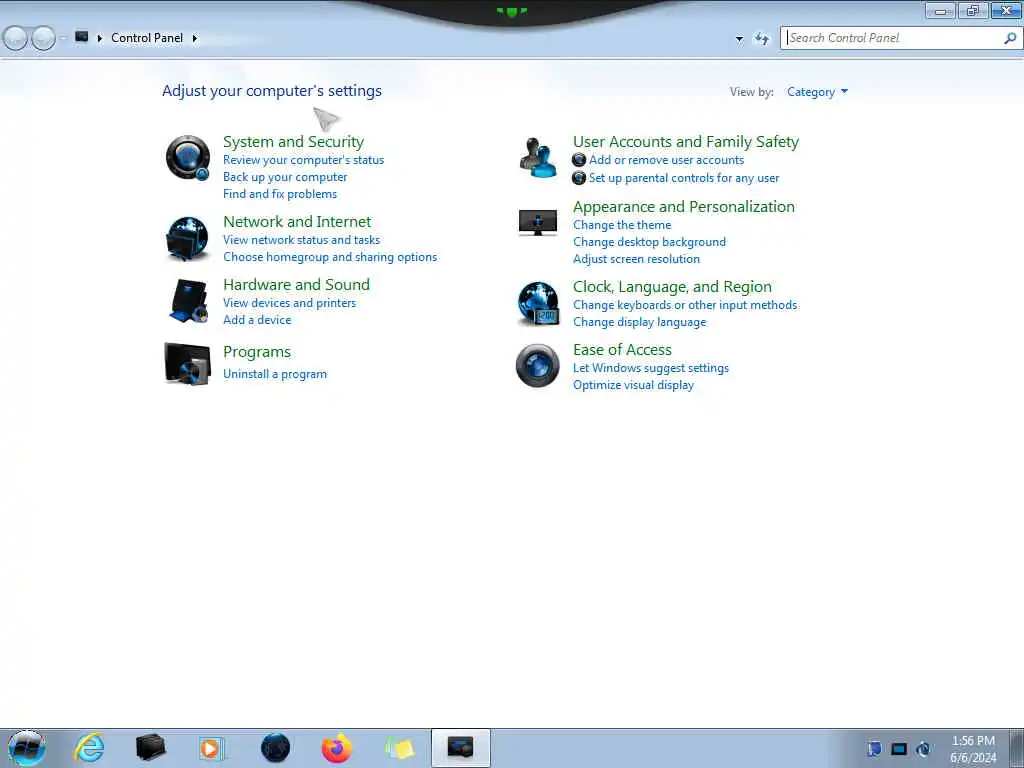Click Find and fix problems
The width and height of the screenshot is (1024, 768).
pos(280,194)
